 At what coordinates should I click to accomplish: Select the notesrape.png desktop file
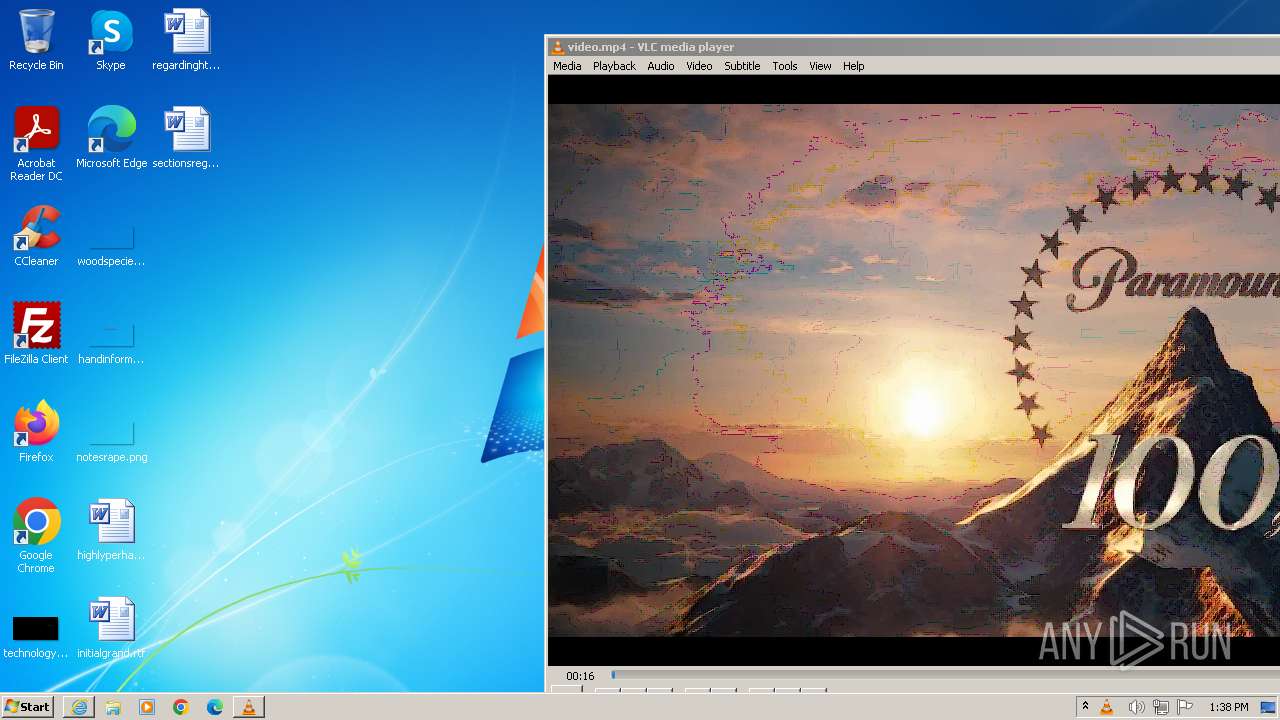click(111, 443)
